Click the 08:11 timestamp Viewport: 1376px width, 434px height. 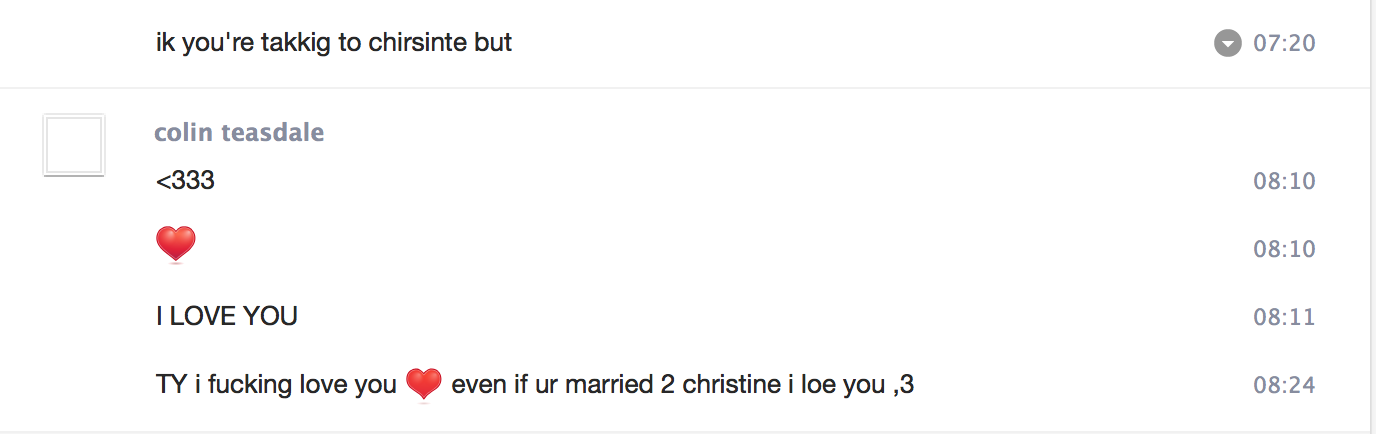pyautogui.click(x=1284, y=317)
